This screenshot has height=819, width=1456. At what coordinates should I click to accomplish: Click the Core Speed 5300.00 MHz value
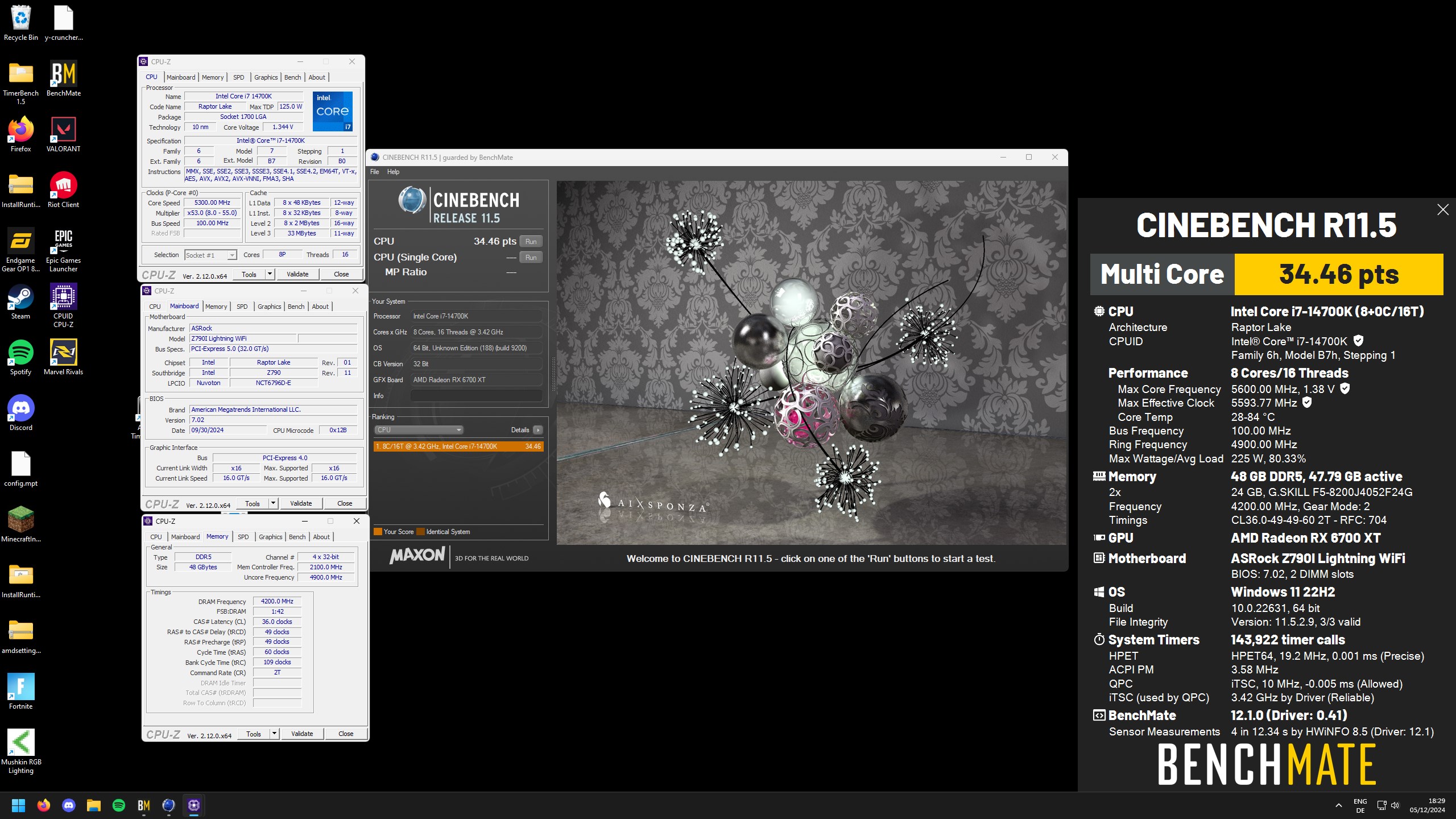coord(213,203)
